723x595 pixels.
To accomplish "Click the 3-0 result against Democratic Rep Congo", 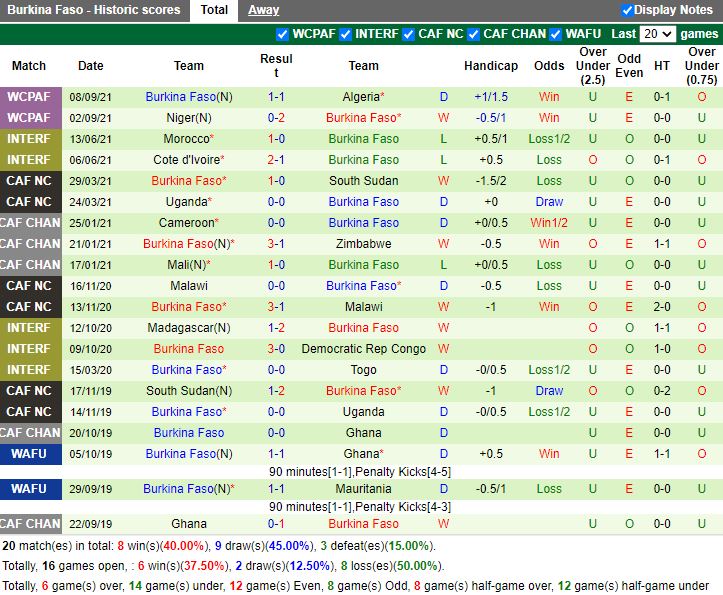I will click(x=276, y=349).
